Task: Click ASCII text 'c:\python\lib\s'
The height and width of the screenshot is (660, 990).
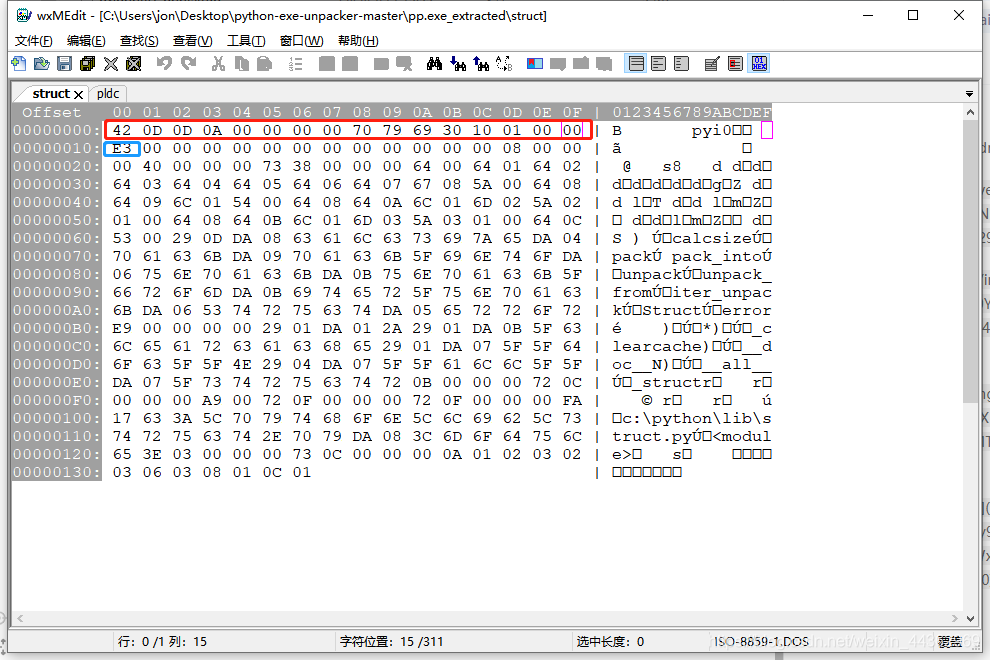Action: 696,419
